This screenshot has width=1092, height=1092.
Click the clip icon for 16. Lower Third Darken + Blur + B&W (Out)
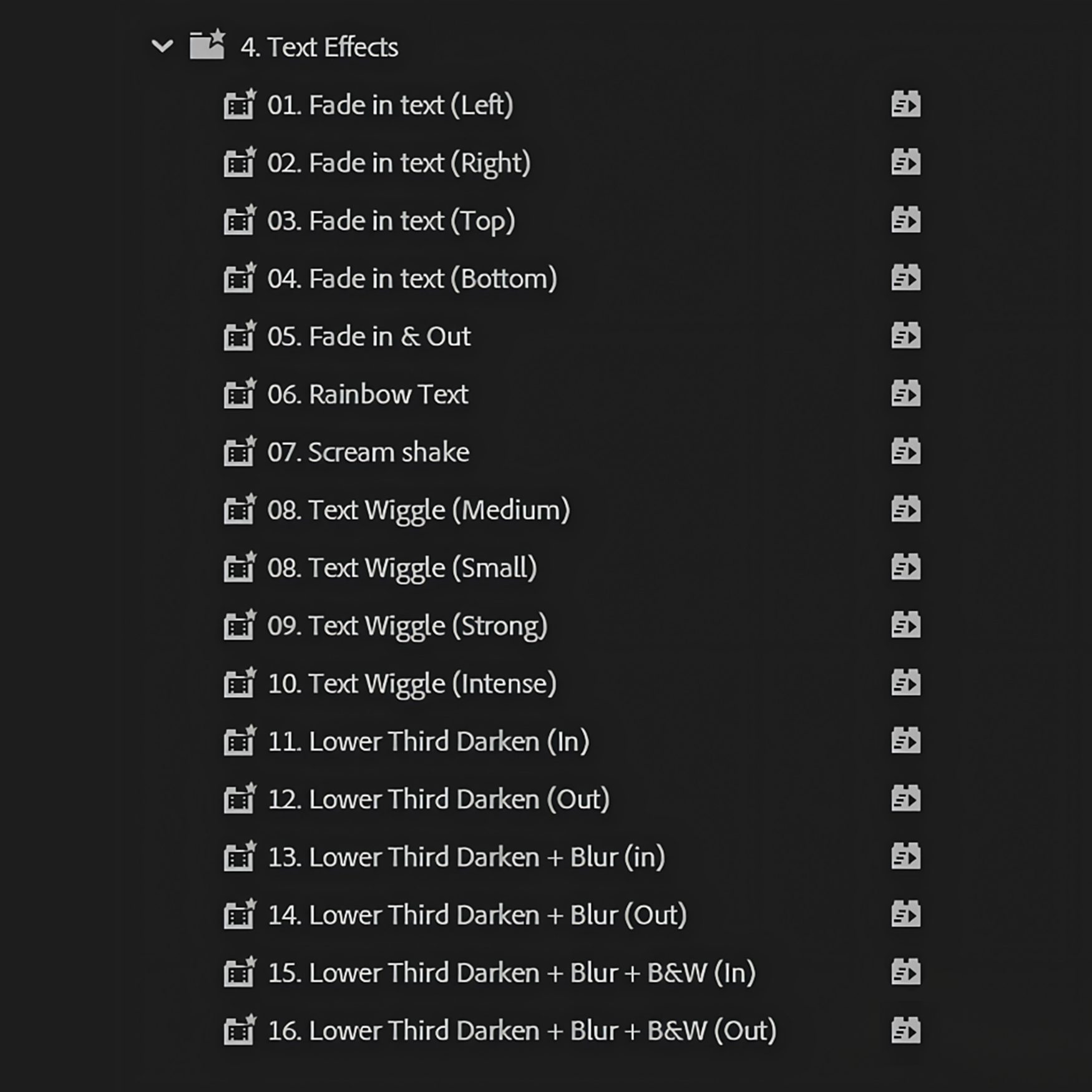point(240,1030)
